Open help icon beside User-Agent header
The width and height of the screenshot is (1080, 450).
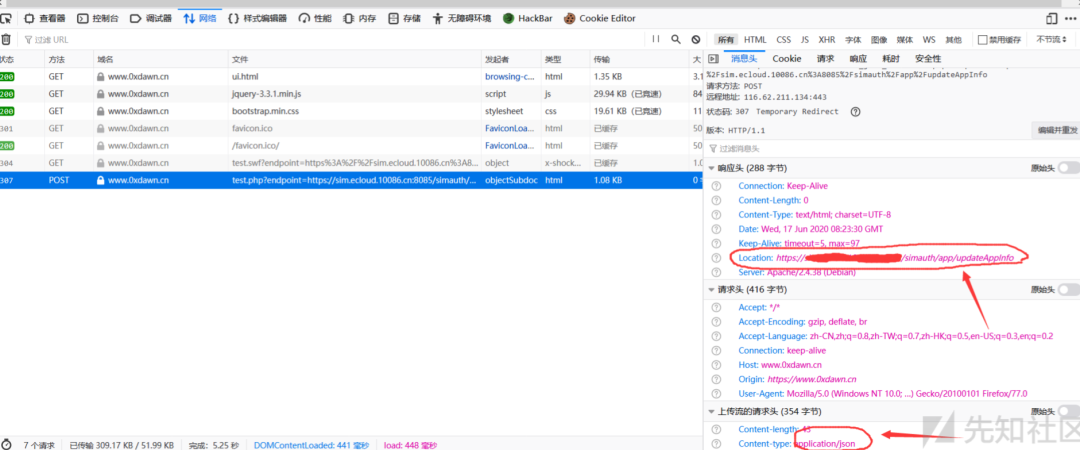click(716, 393)
